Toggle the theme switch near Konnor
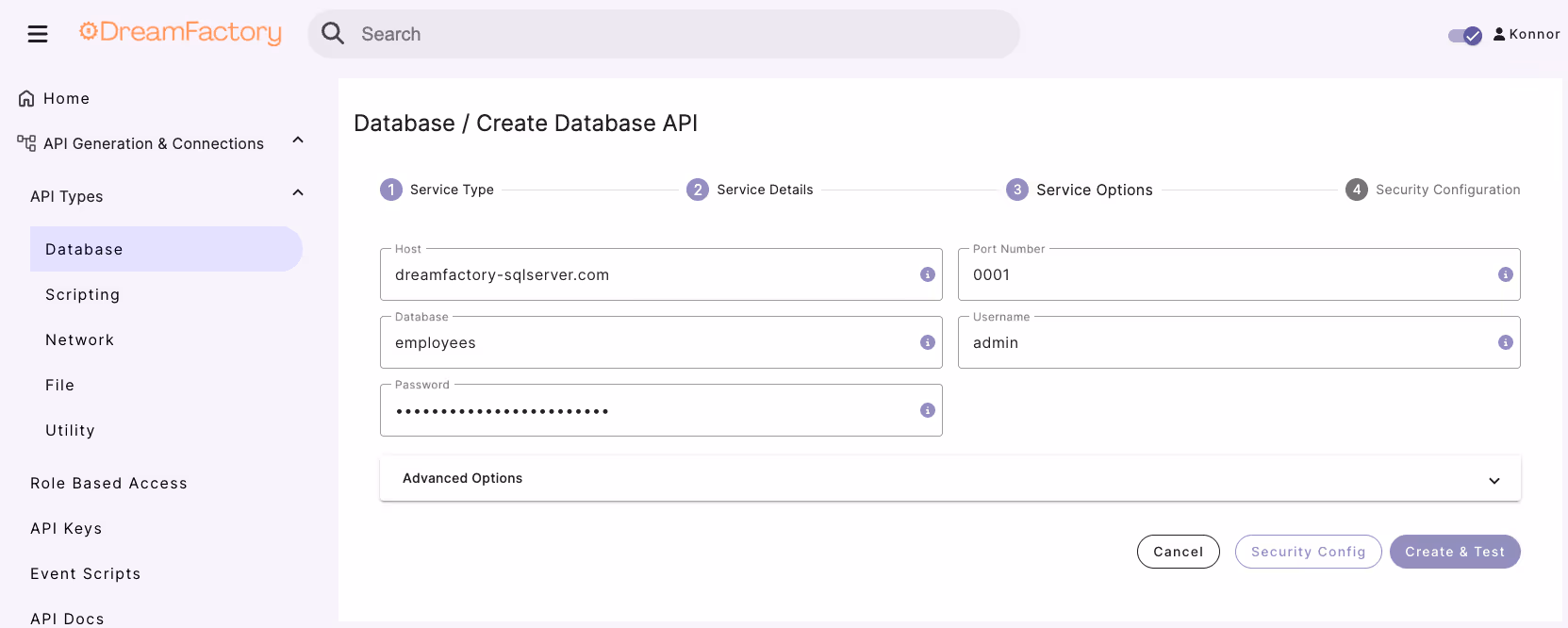The height and width of the screenshot is (628, 1568). [x=1465, y=36]
